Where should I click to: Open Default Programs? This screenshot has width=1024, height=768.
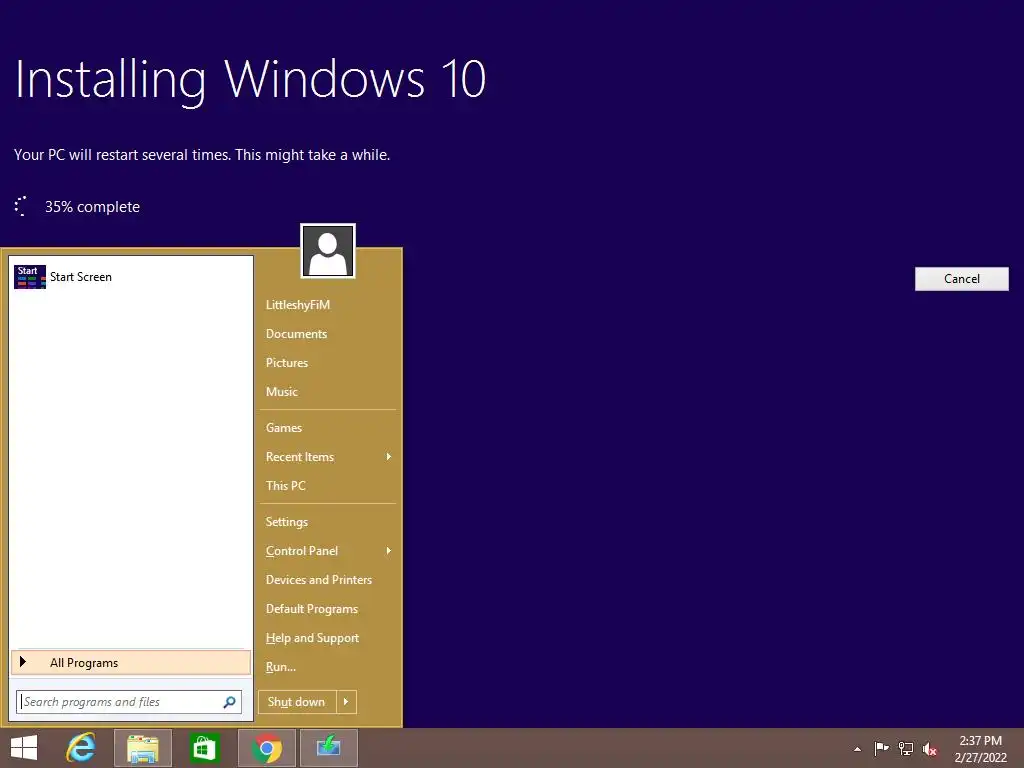click(312, 609)
